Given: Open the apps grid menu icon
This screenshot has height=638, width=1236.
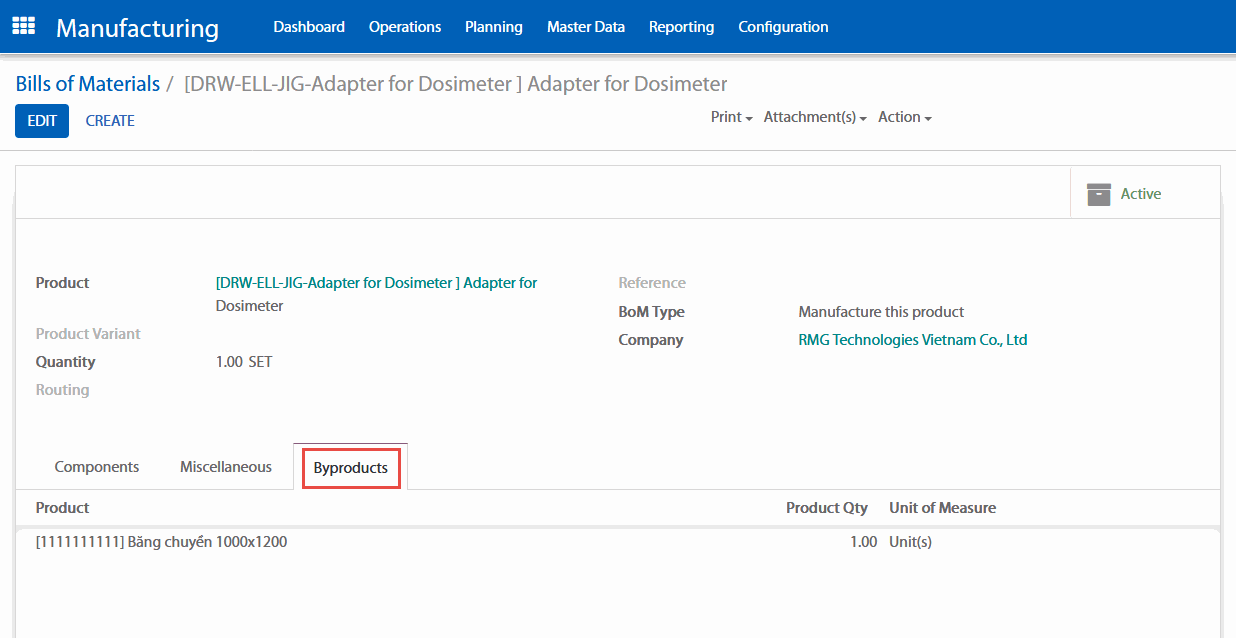Looking at the screenshot, I should click(x=23, y=27).
